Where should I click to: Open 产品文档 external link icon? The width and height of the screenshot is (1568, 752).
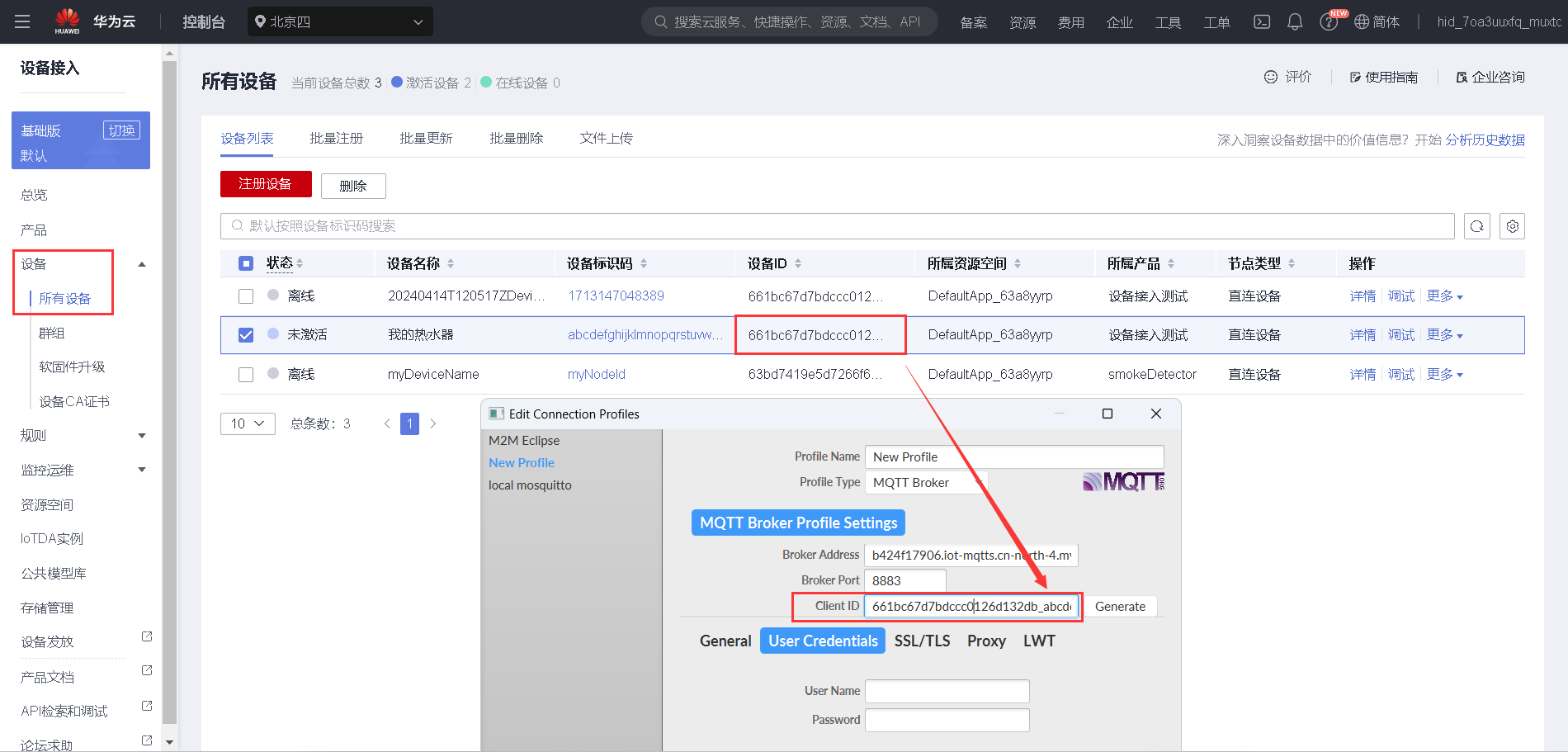click(147, 670)
